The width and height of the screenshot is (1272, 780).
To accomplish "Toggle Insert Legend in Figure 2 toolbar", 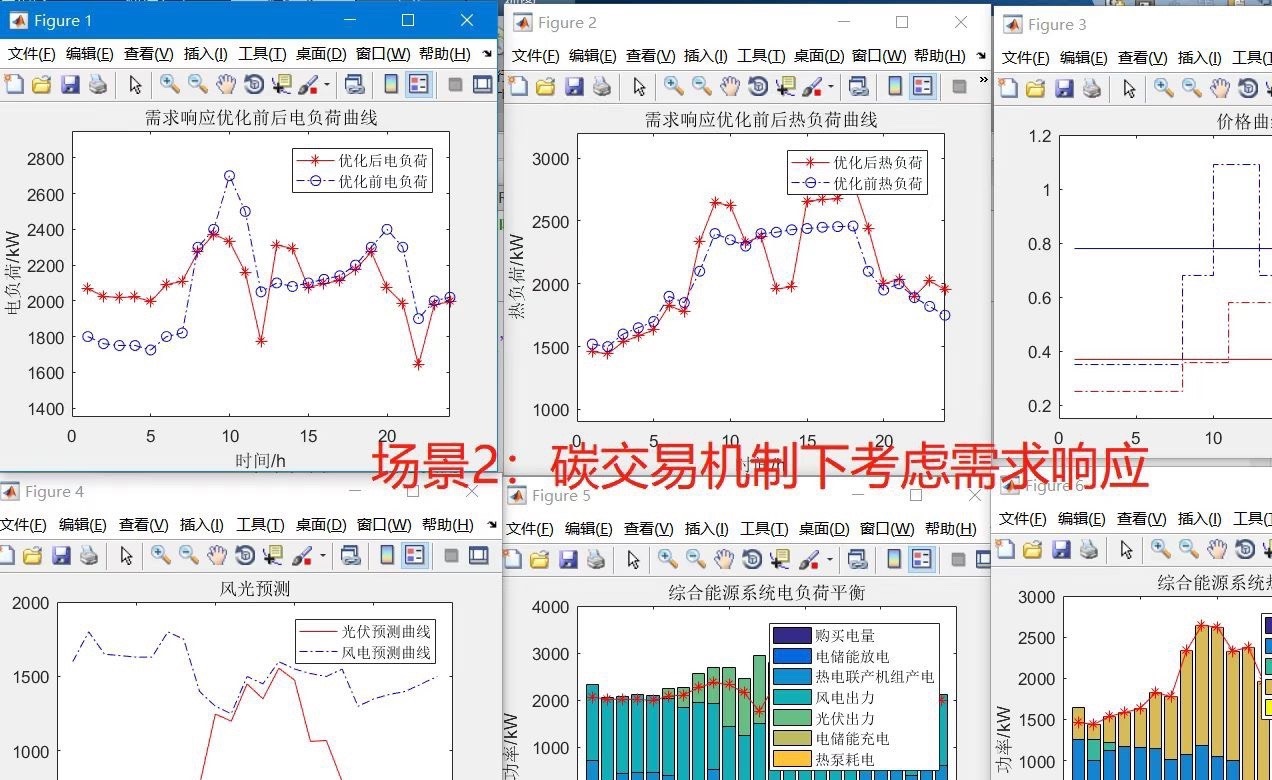I will click(x=922, y=87).
